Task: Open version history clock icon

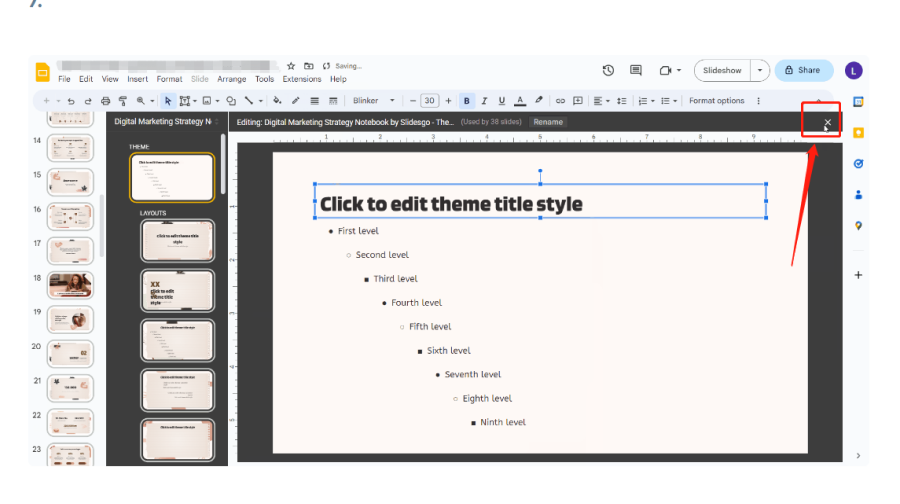Action: tap(608, 70)
